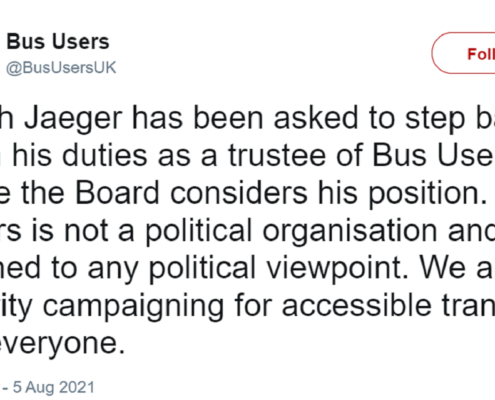Click the word any before political viewpoint
The height and width of the screenshot is (400, 495).
(x=112, y=270)
